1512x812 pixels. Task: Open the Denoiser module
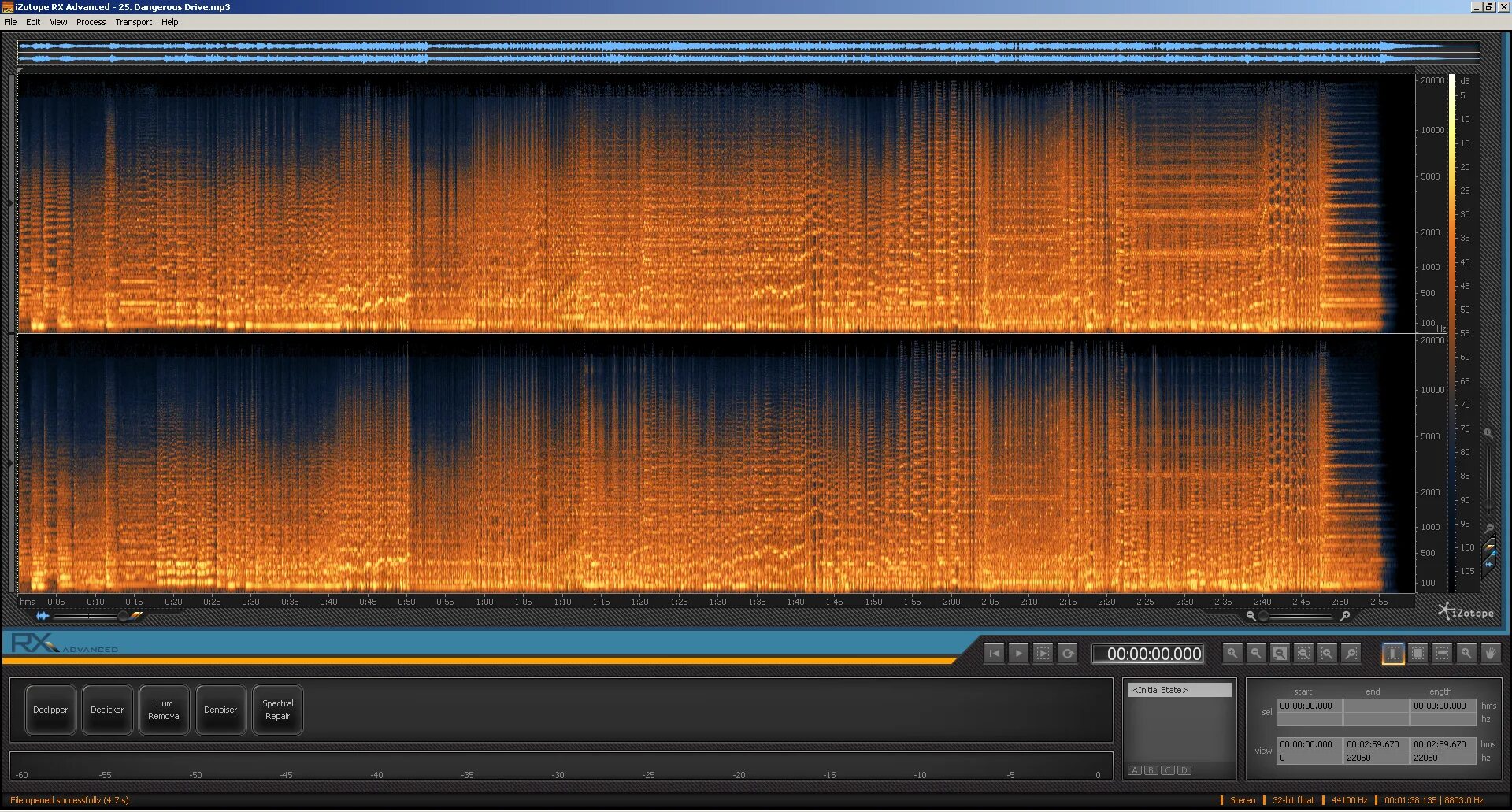click(x=220, y=710)
